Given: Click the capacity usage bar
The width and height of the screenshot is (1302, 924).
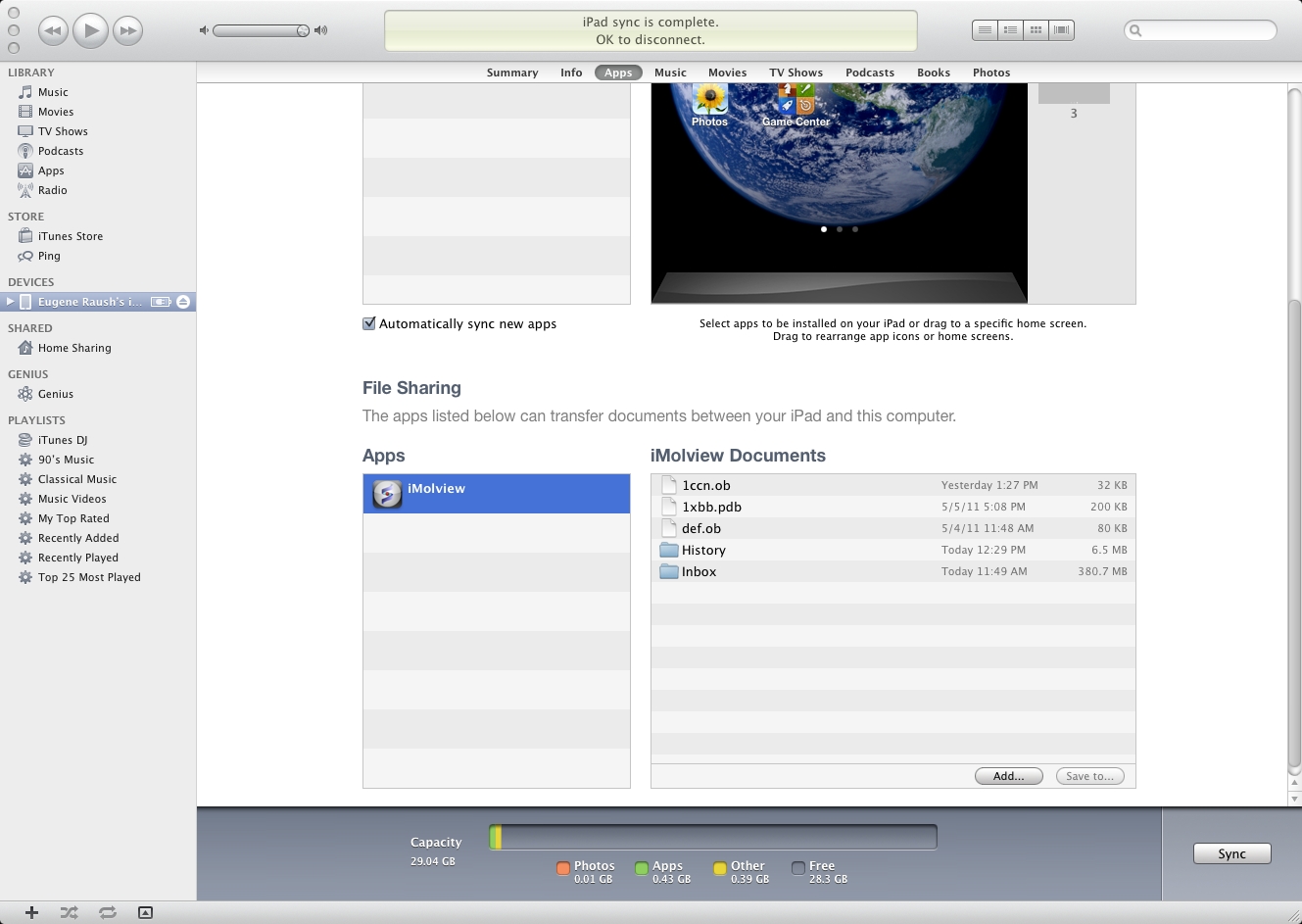Looking at the screenshot, I should [x=713, y=837].
